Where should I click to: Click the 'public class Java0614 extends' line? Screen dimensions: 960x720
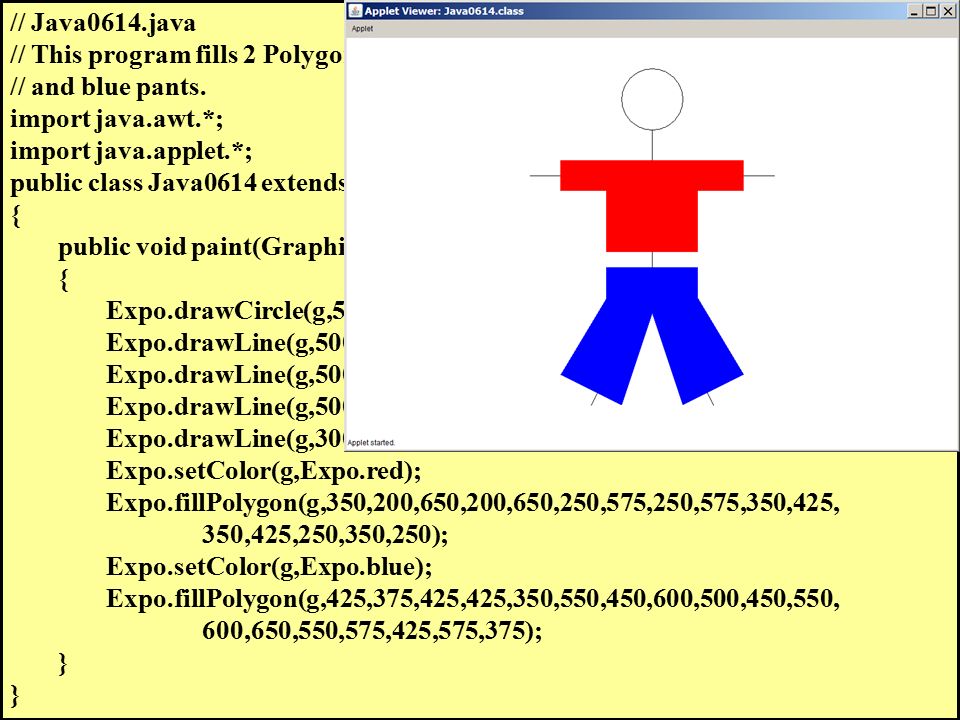(x=178, y=182)
